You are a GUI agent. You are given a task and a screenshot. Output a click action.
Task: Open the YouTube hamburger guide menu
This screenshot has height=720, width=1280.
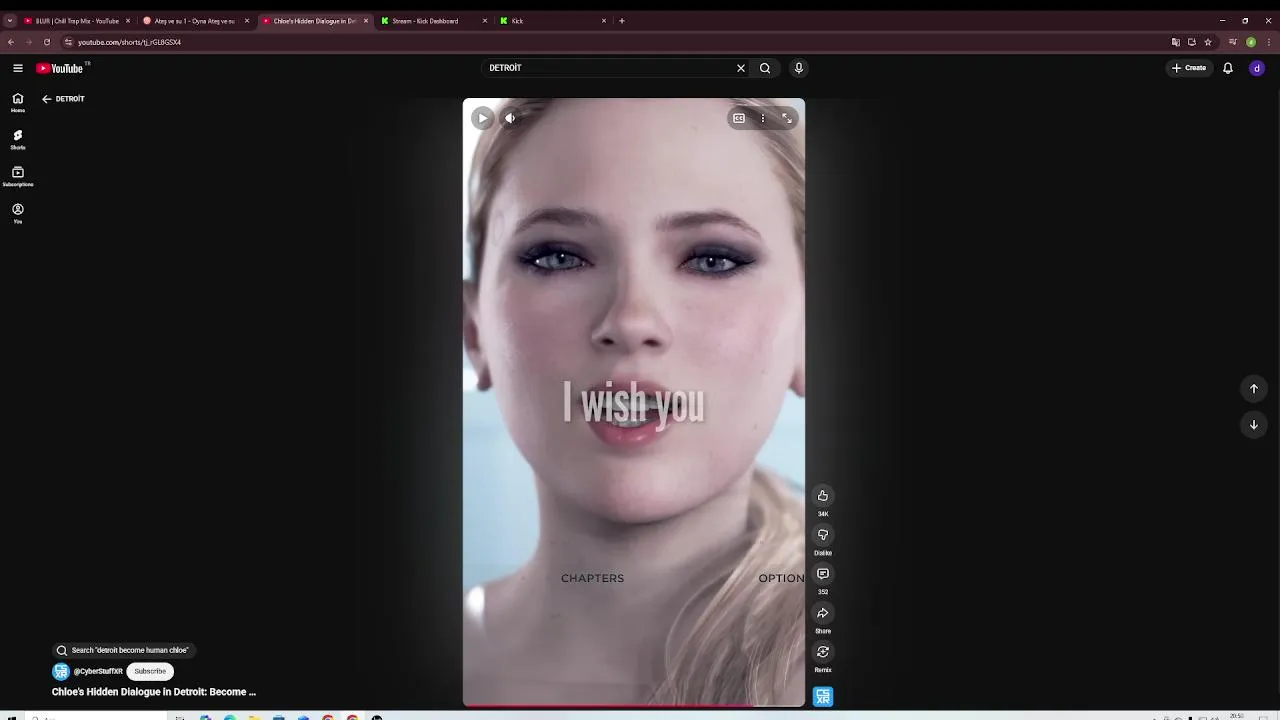[x=18, y=68]
